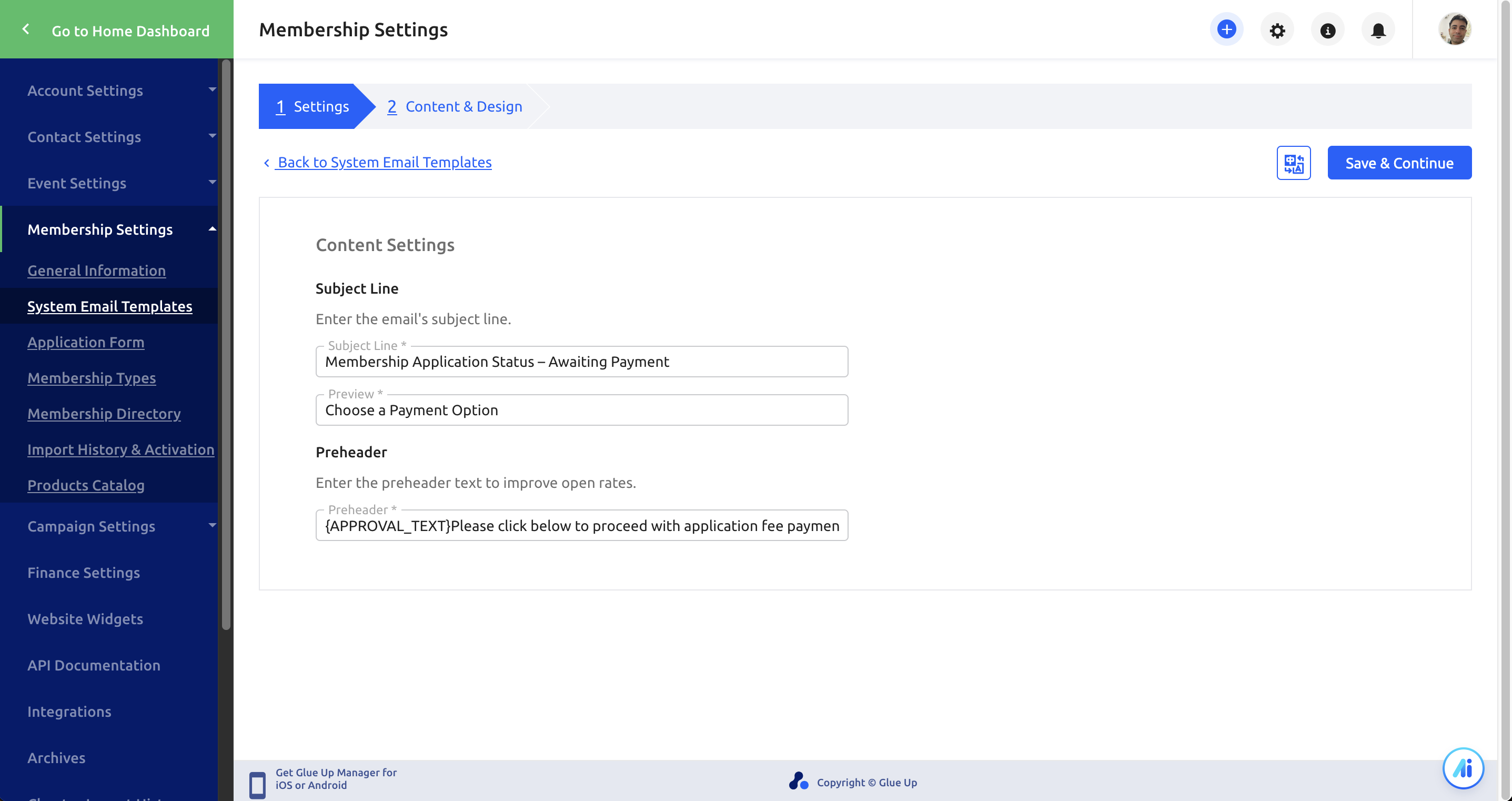Open Membership Types in the sidebar

pyautogui.click(x=92, y=377)
